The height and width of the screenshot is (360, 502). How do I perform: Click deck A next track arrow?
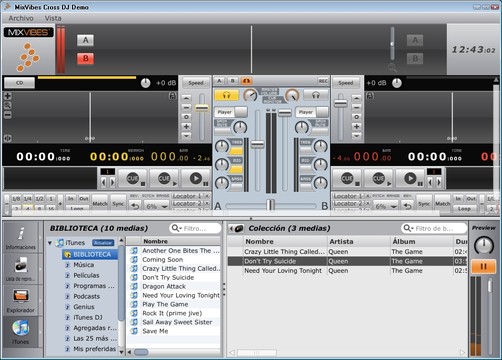coord(112,182)
